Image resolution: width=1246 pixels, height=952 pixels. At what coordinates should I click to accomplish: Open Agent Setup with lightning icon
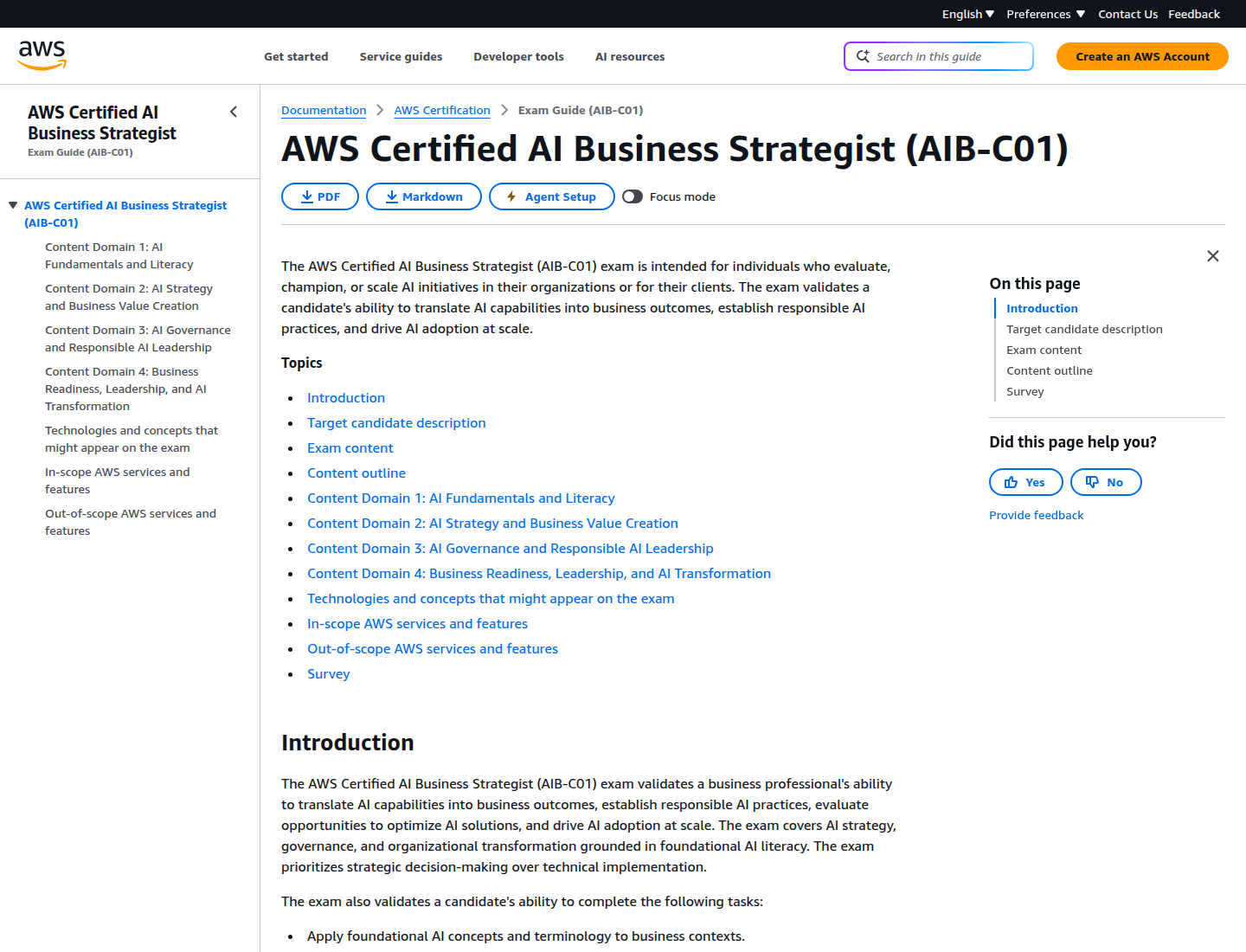(552, 196)
